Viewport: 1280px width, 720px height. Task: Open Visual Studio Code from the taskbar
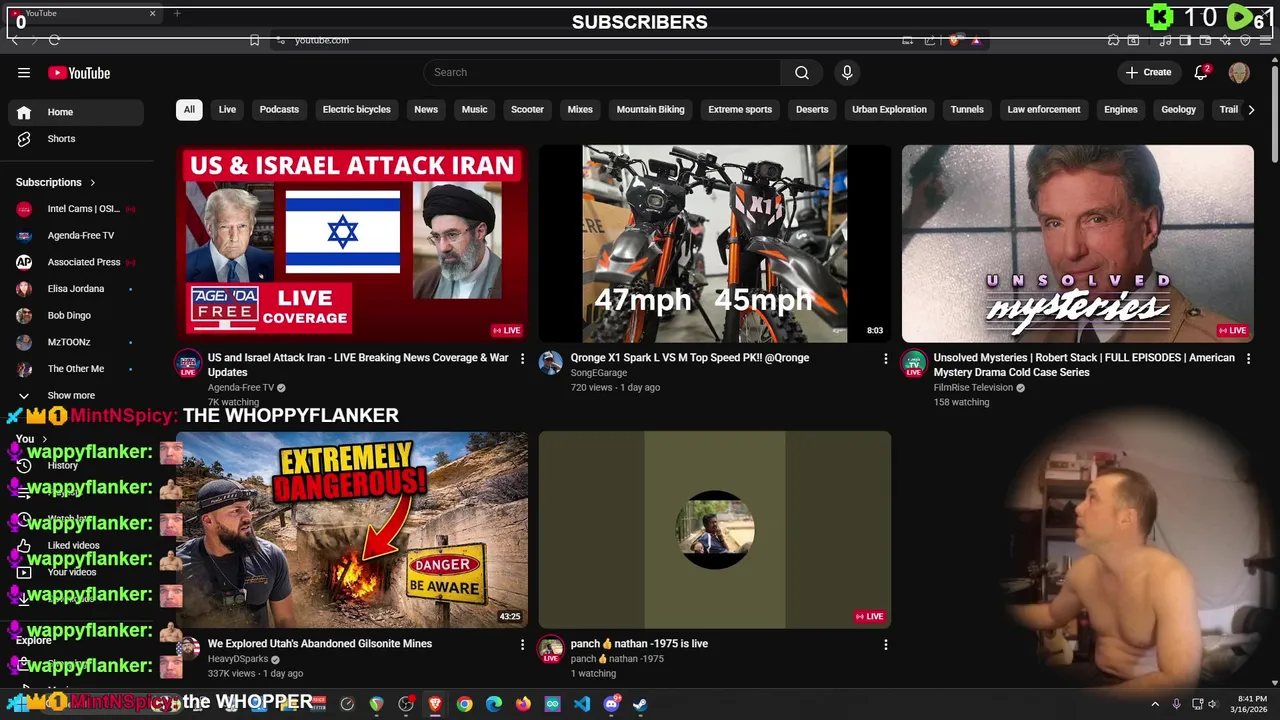point(582,704)
